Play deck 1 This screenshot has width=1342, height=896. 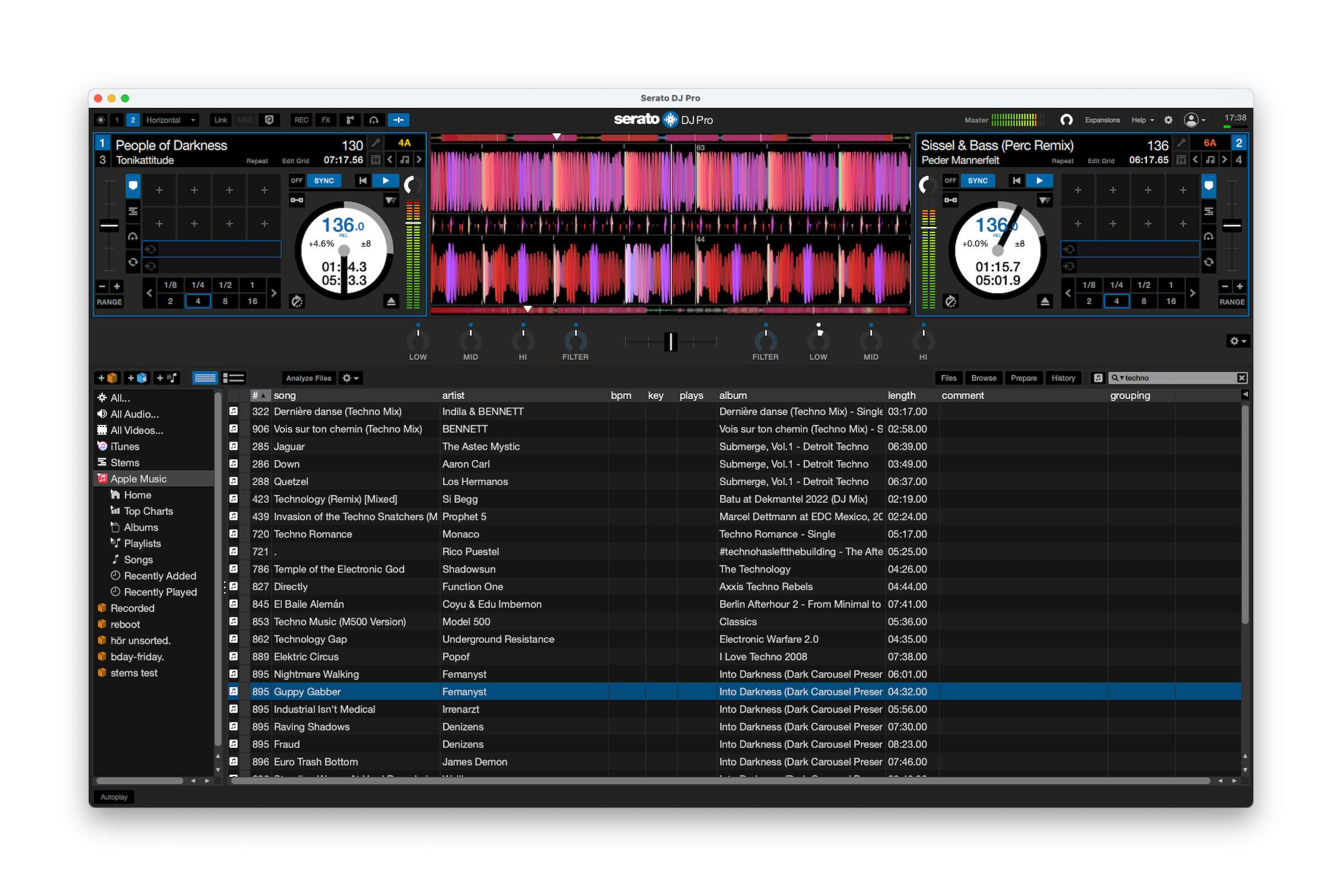pyautogui.click(x=386, y=181)
